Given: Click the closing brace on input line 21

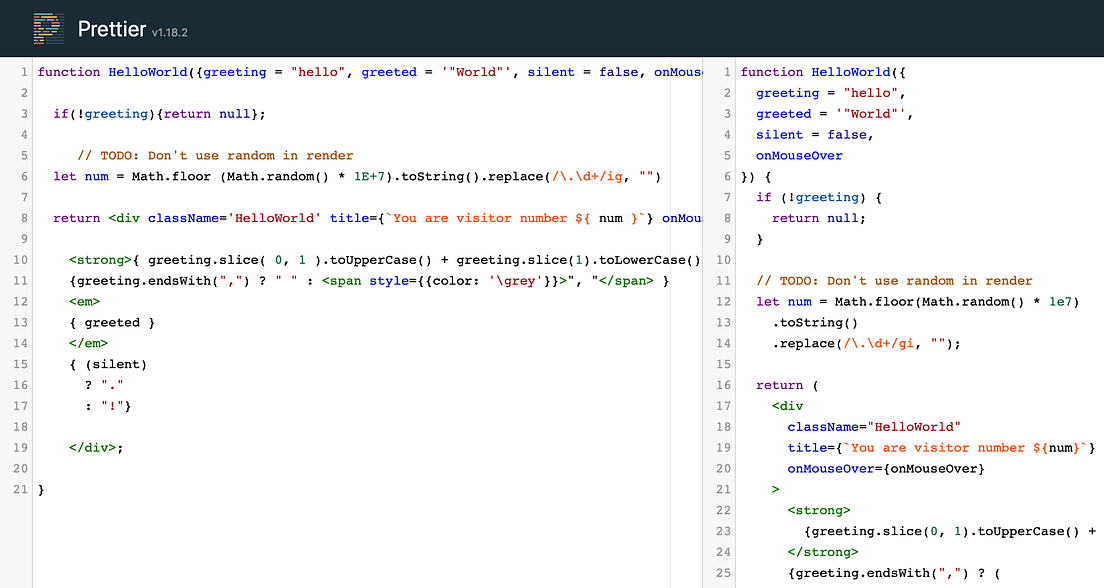Looking at the screenshot, I should tap(40, 489).
